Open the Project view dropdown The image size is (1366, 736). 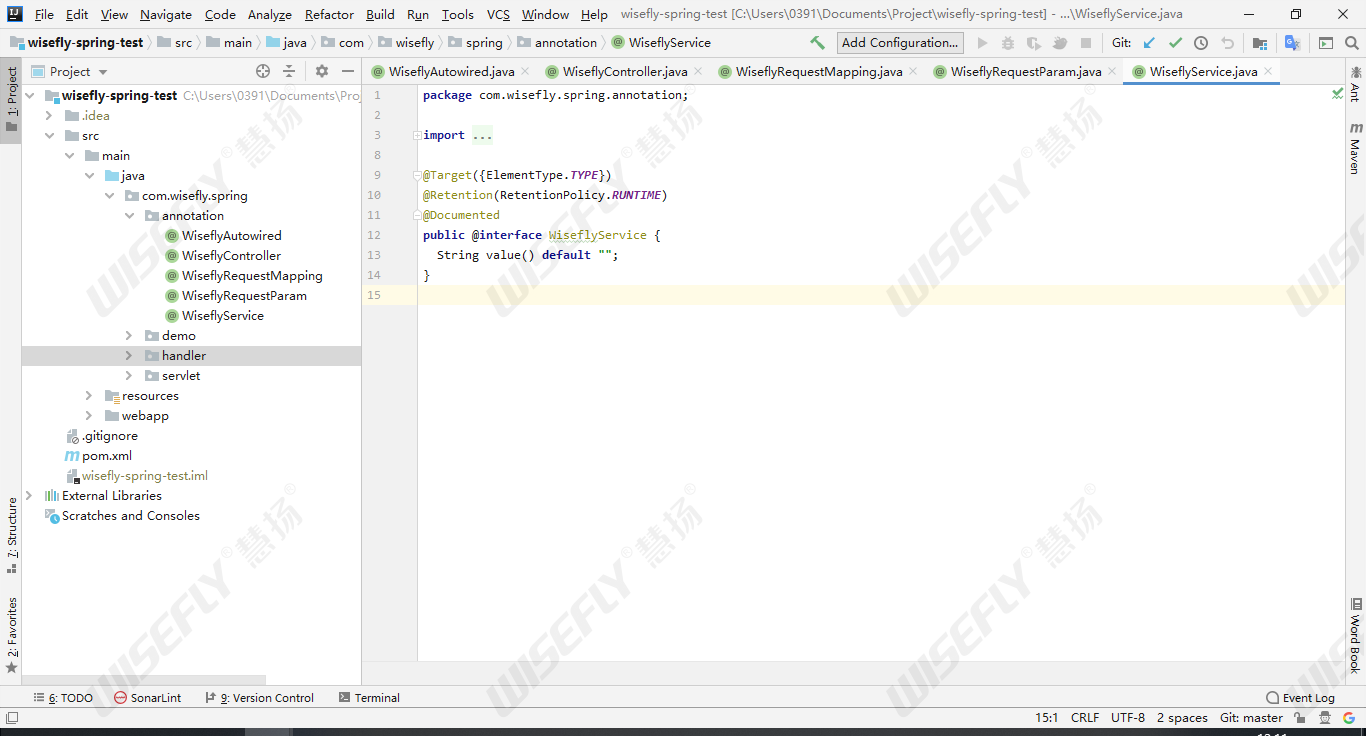[x=70, y=71]
